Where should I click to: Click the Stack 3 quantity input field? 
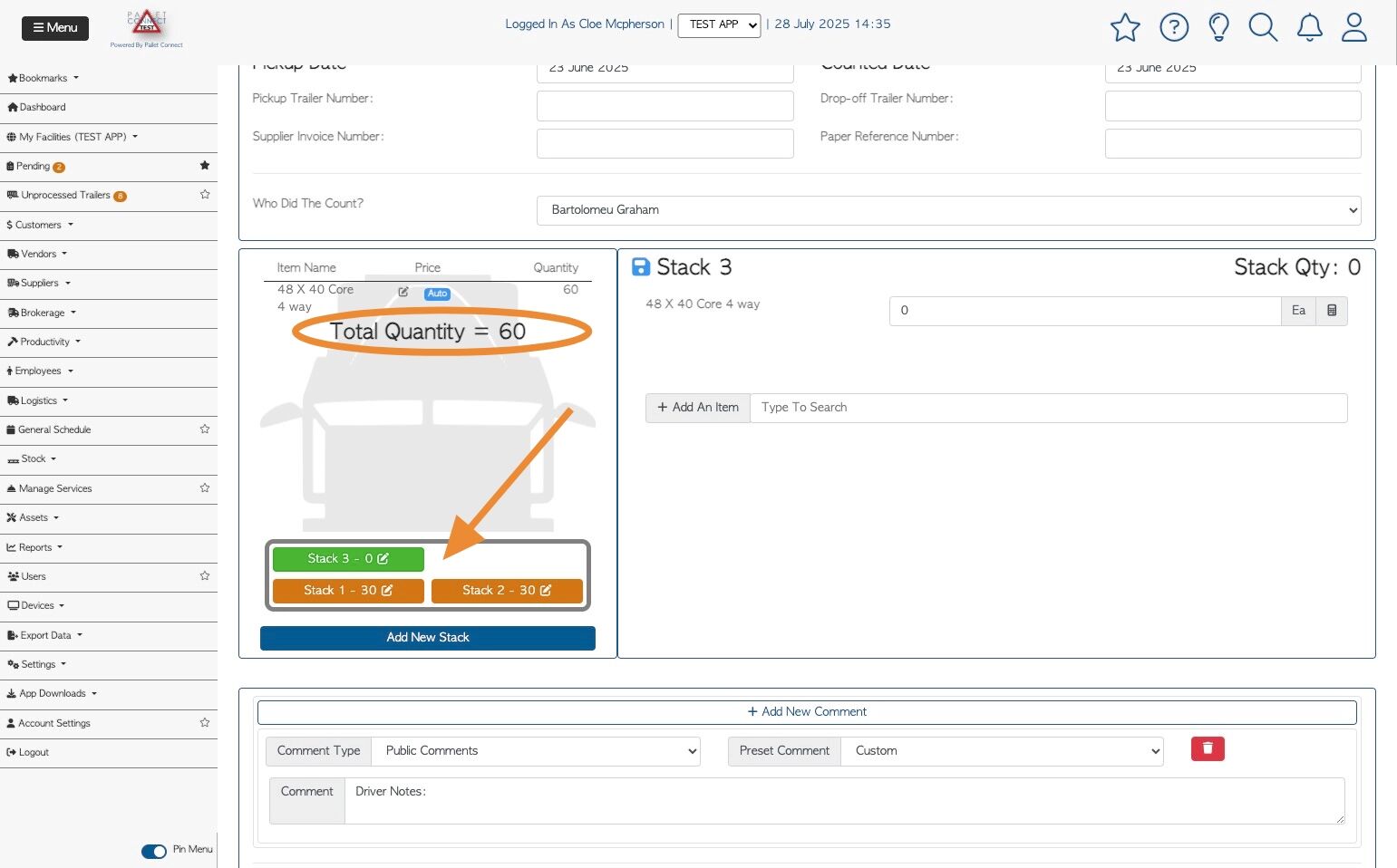[1085, 311]
